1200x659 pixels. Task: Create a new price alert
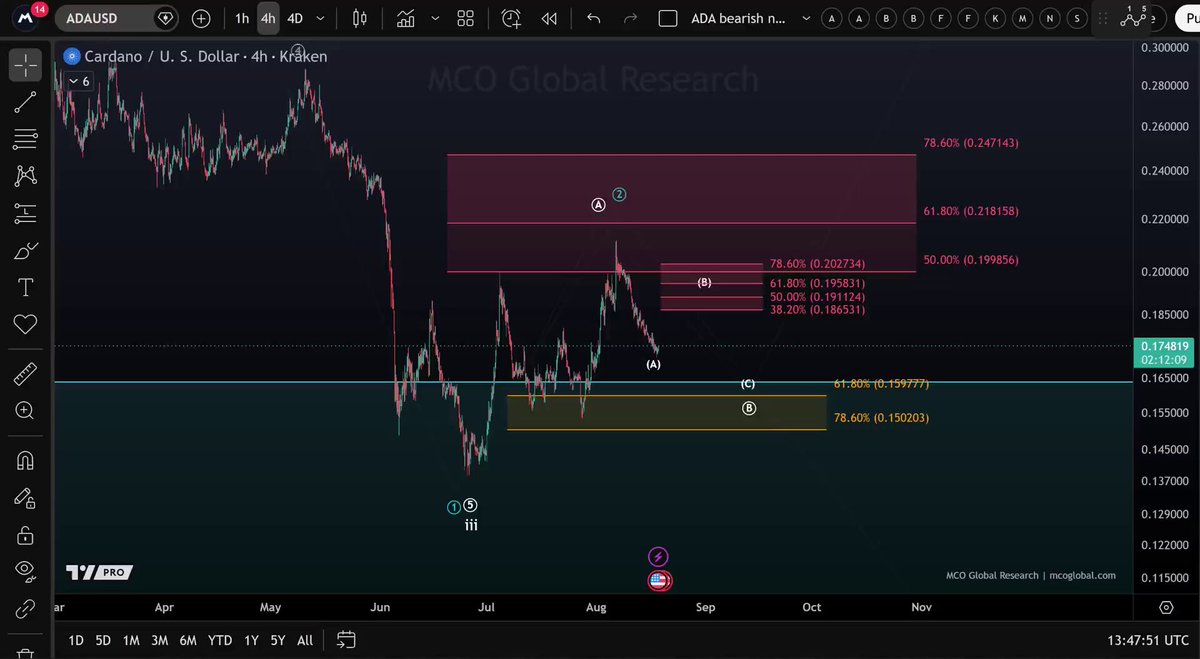coord(512,18)
